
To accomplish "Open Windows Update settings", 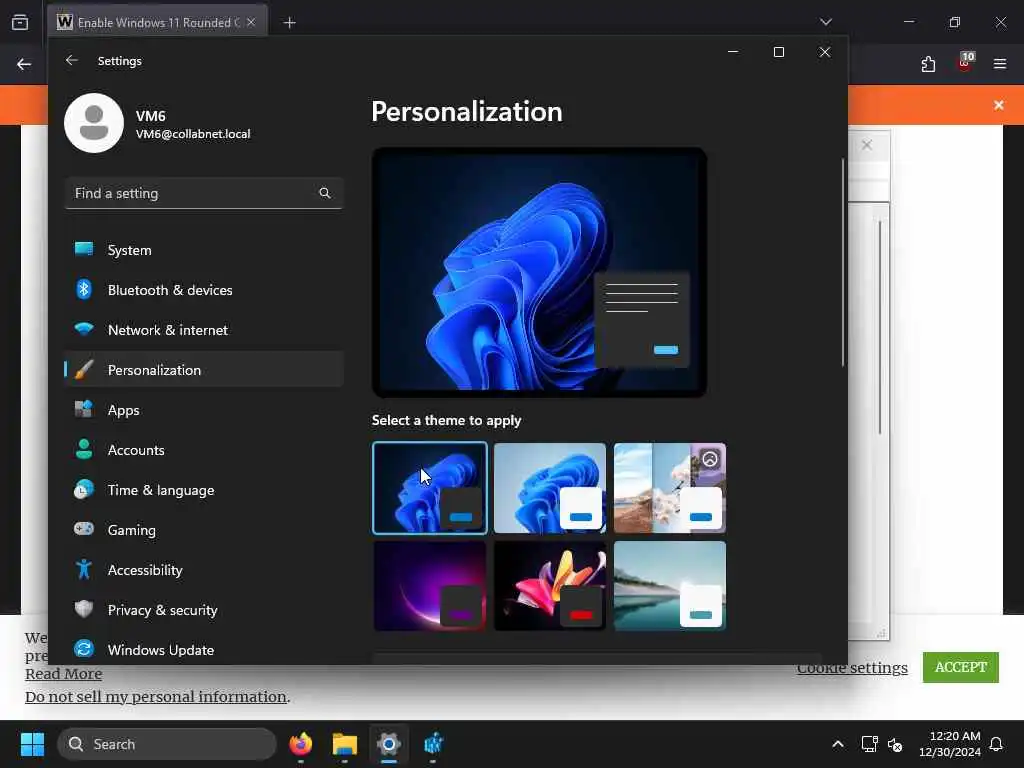I will point(204,650).
